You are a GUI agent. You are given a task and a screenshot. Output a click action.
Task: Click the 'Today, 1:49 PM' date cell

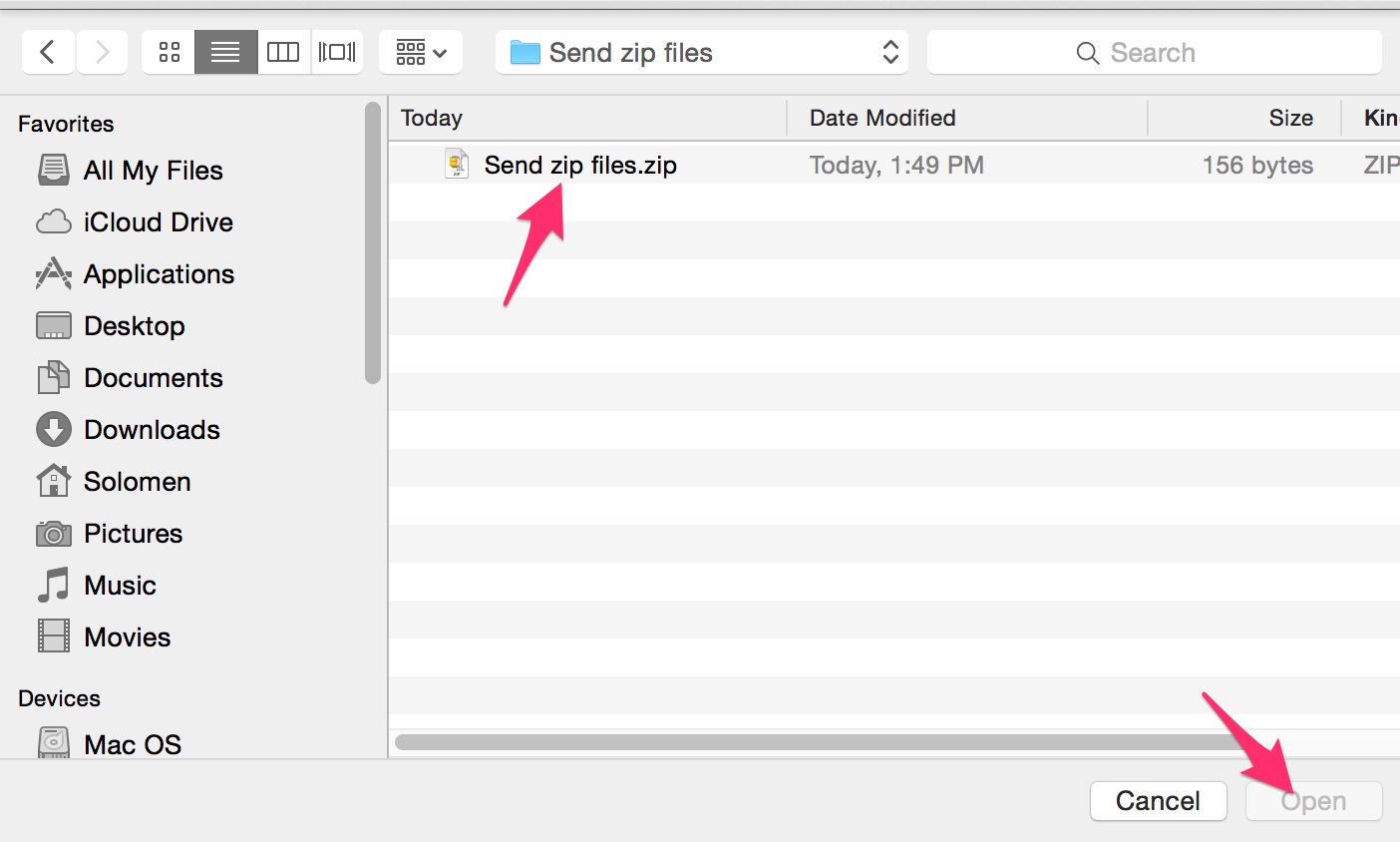(x=896, y=165)
